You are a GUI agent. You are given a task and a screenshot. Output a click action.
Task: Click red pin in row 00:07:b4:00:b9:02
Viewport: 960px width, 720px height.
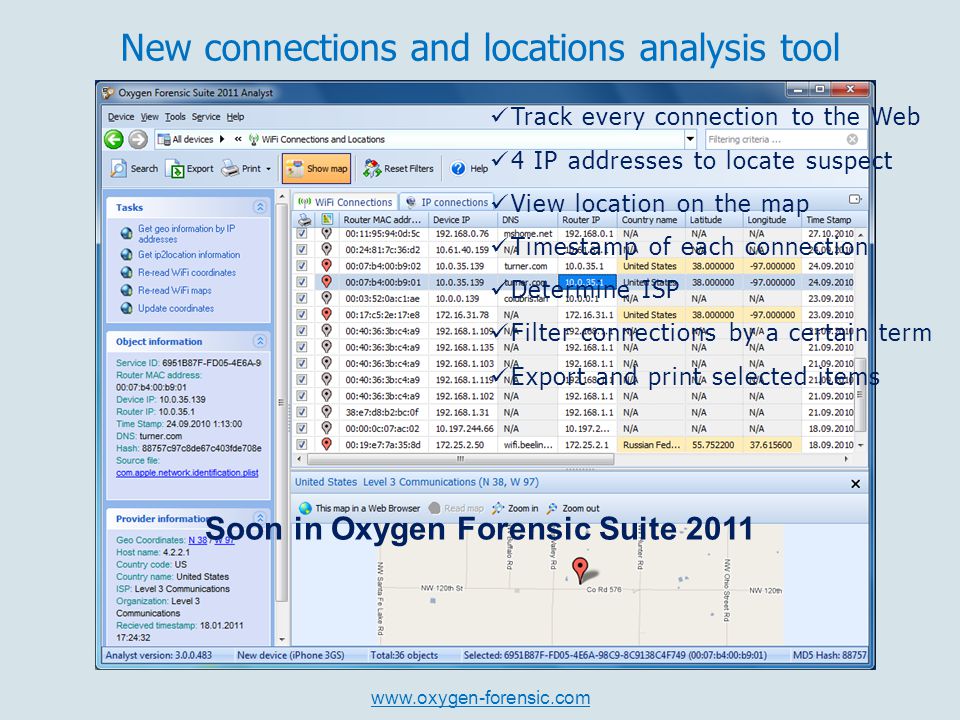point(326,266)
